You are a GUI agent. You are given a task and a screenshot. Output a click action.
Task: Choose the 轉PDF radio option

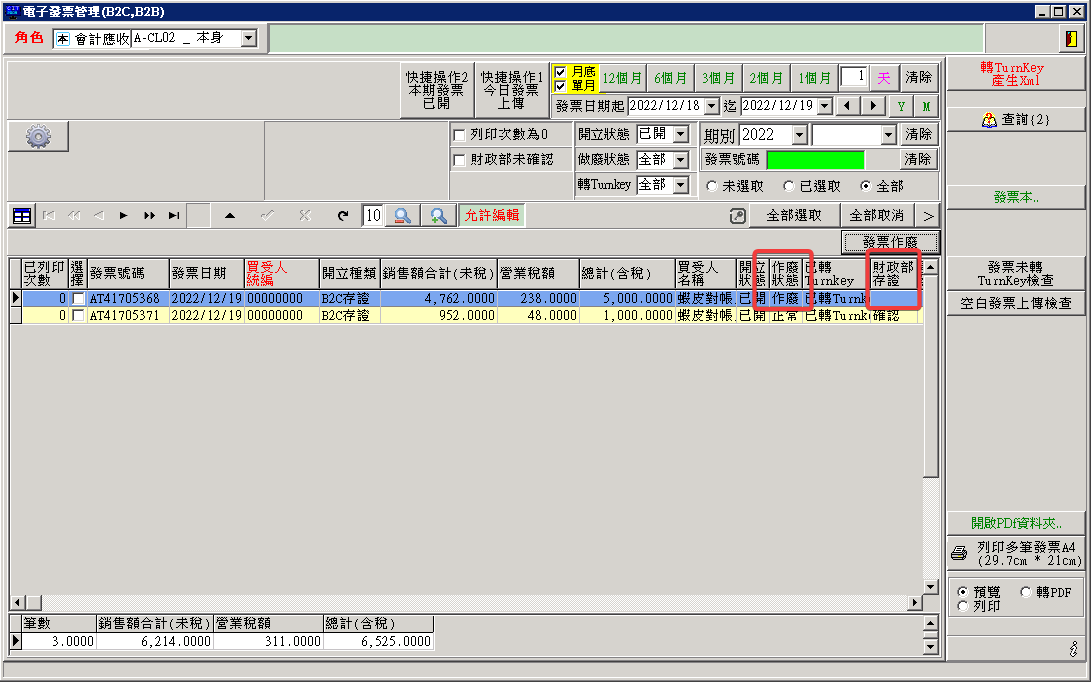[1026, 592]
